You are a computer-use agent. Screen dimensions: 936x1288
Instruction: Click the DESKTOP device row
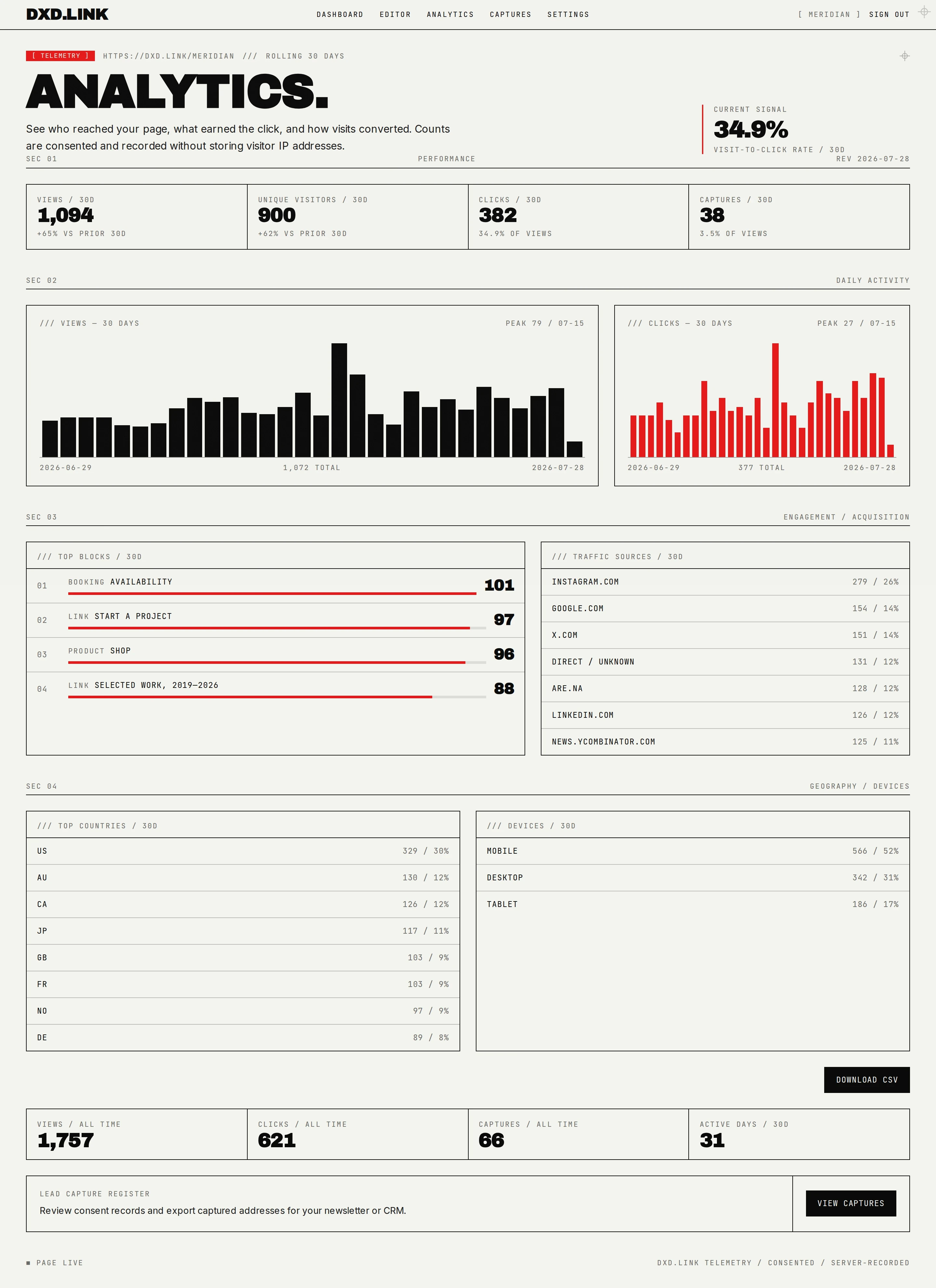[x=693, y=878]
